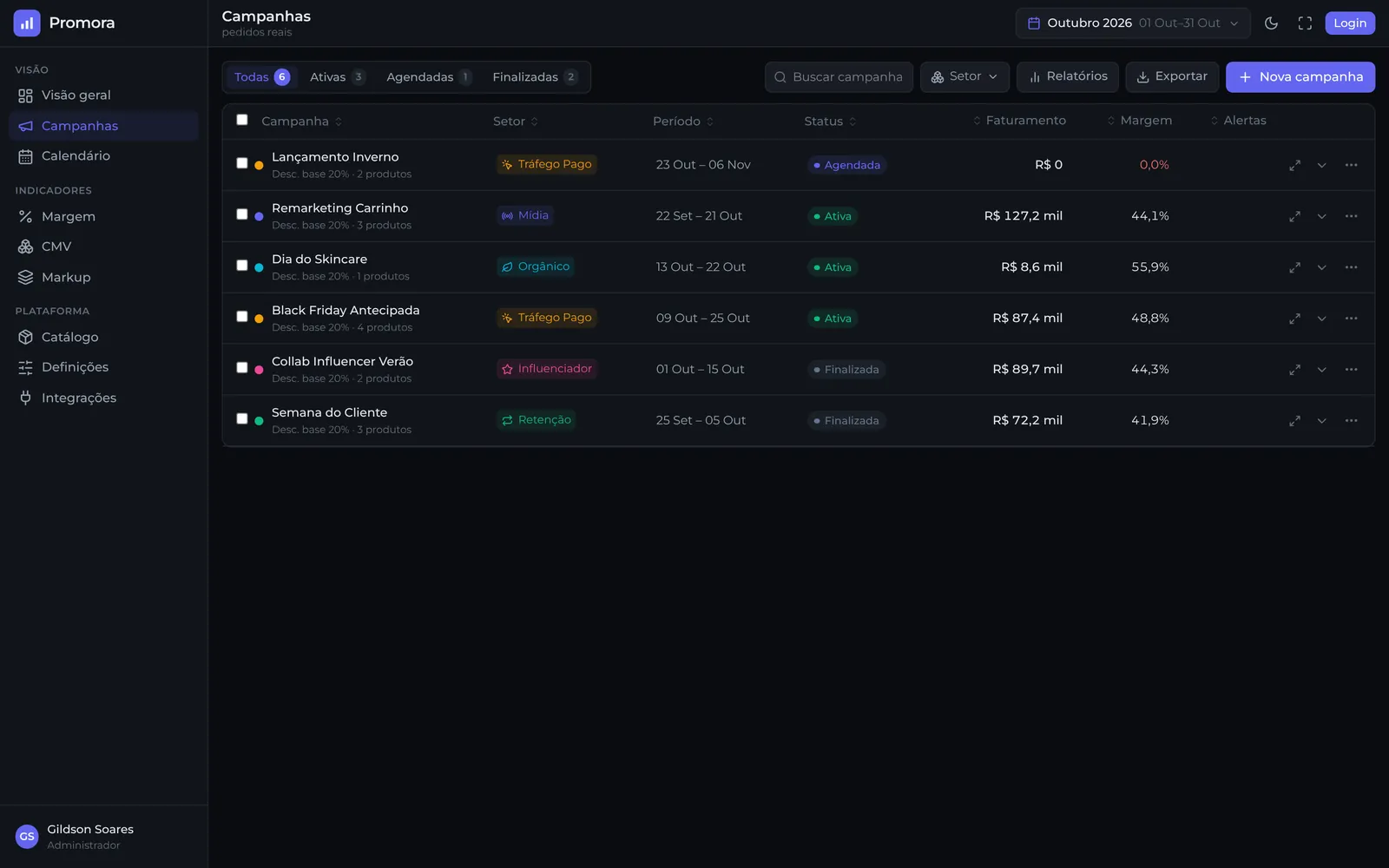Check the Dia do Skincare checkbox
The image size is (1389, 868).
click(x=242, y=266)
